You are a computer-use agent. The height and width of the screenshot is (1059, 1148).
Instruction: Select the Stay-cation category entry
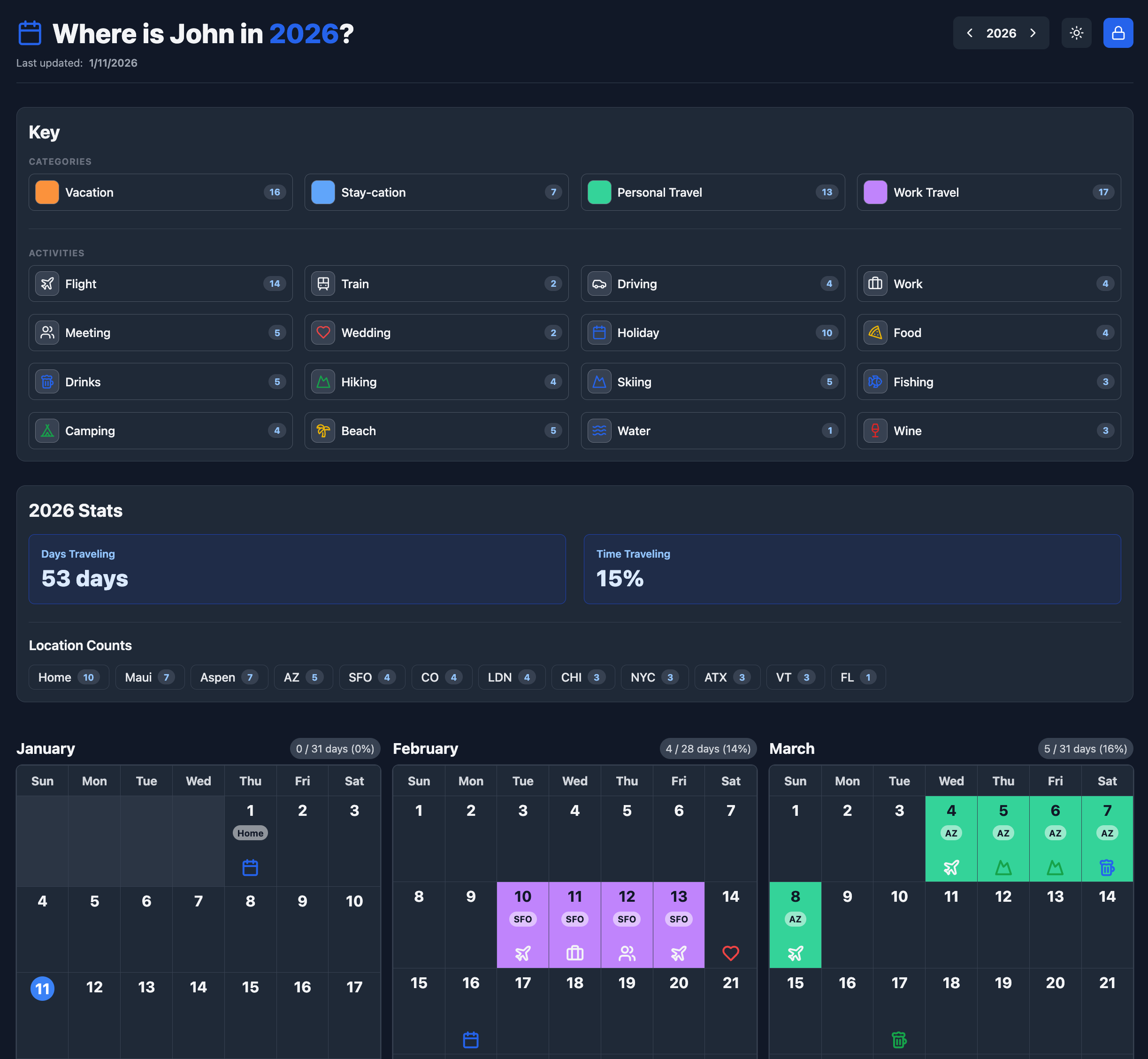click(x=436, y=192)
